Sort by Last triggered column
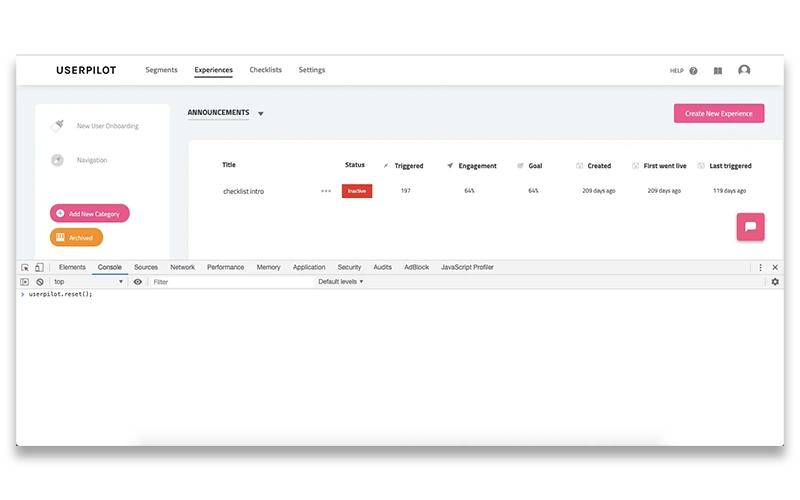This screenshot has width=800, height=500. [x=730, y=166]
